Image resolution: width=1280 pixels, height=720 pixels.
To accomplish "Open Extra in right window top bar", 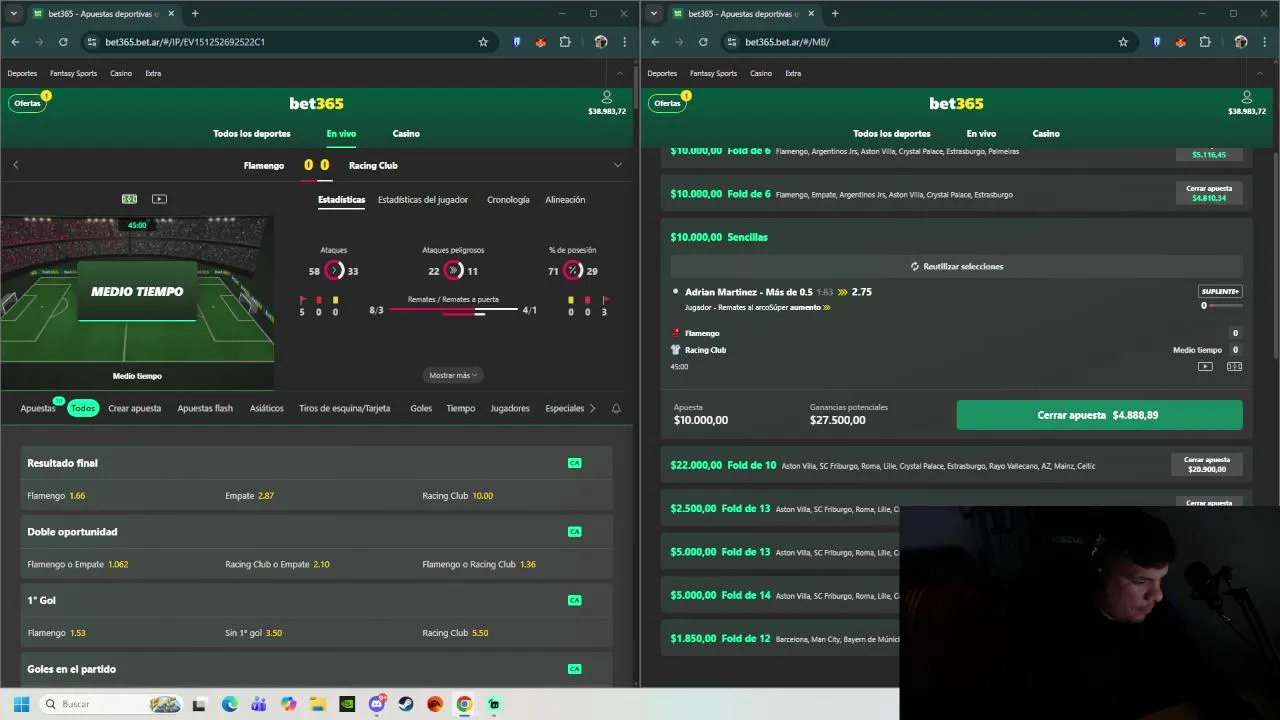I will (x=793, y=73).
